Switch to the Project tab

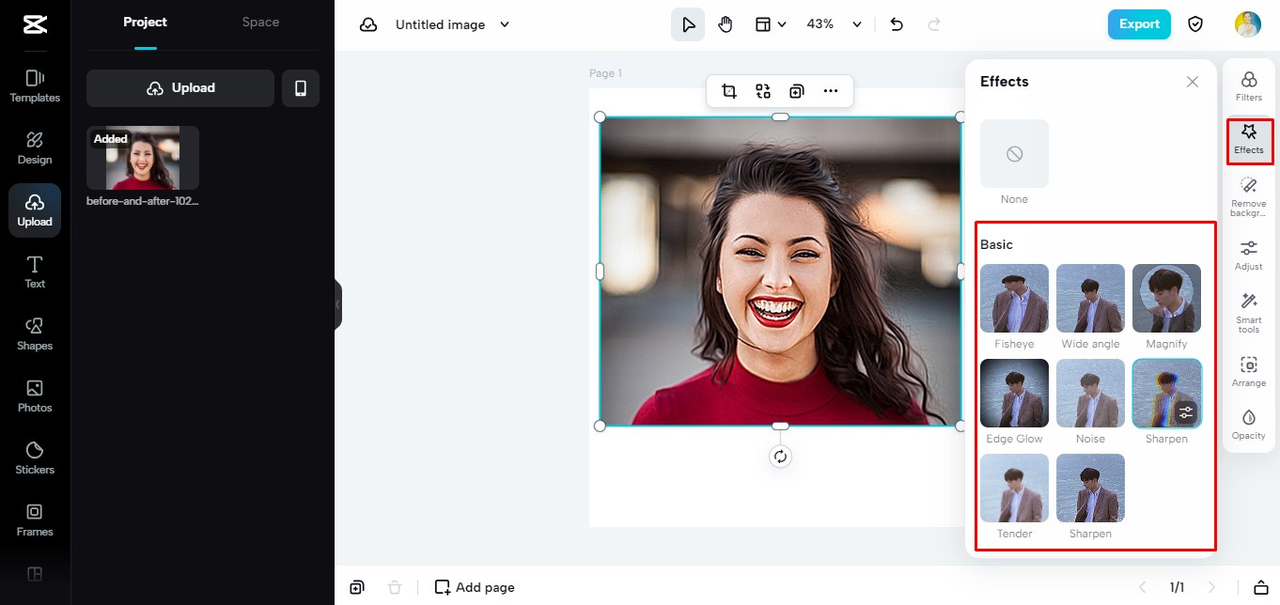pyautogui.click(x=145, y=22)
